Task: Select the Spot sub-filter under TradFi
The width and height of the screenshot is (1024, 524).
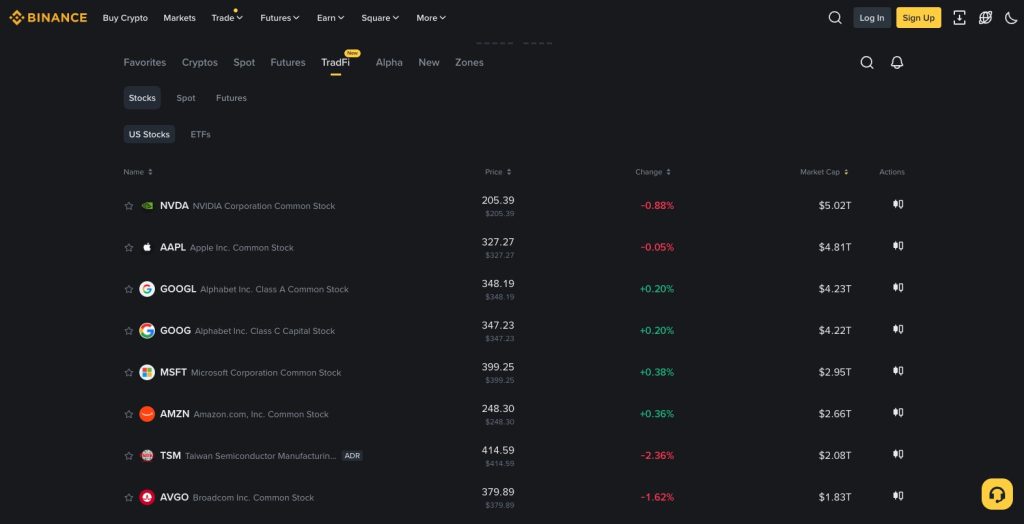Action: coord(186,98)
